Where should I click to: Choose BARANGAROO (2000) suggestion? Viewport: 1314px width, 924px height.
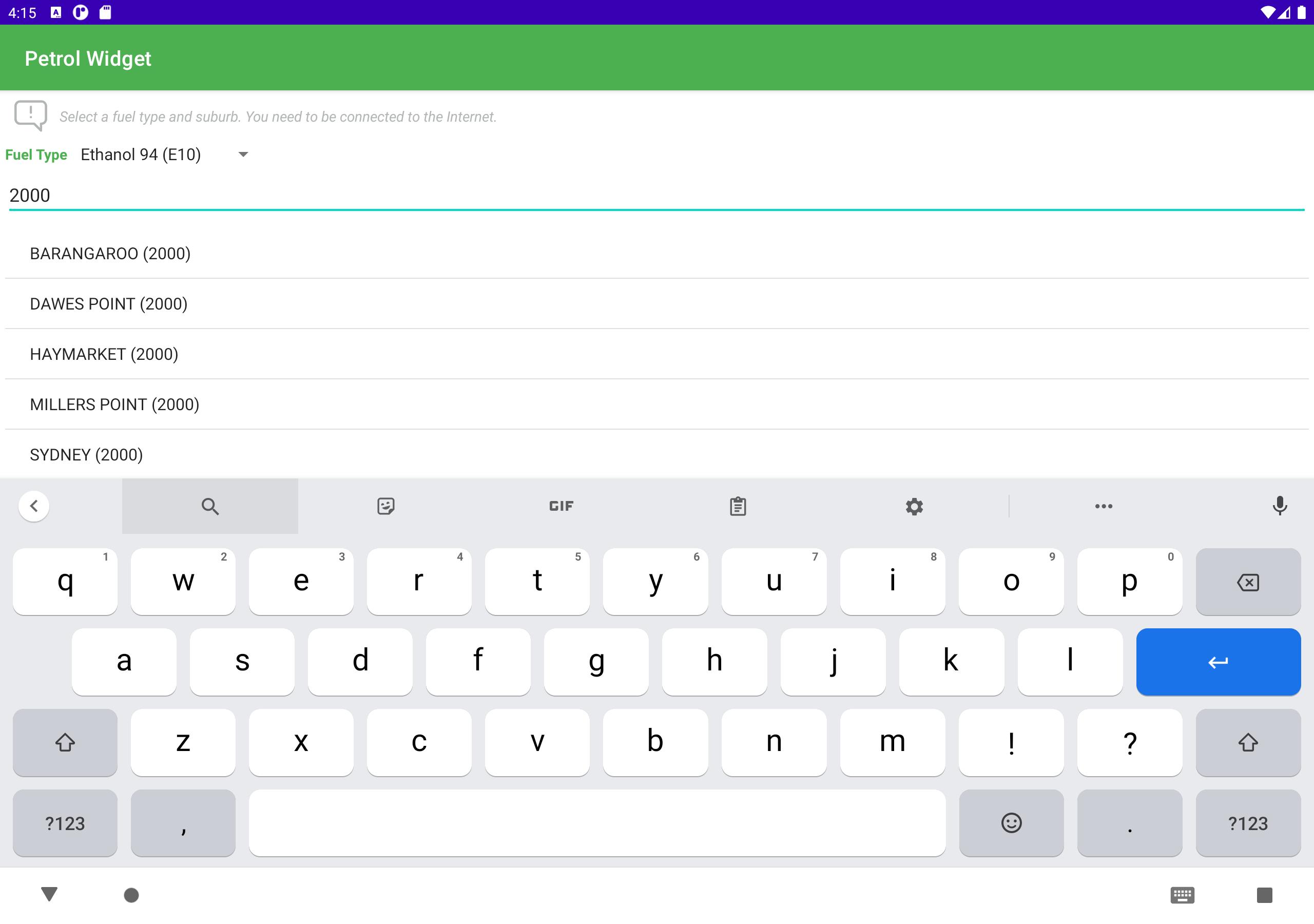pyautogui.click(x=656, y=254)
